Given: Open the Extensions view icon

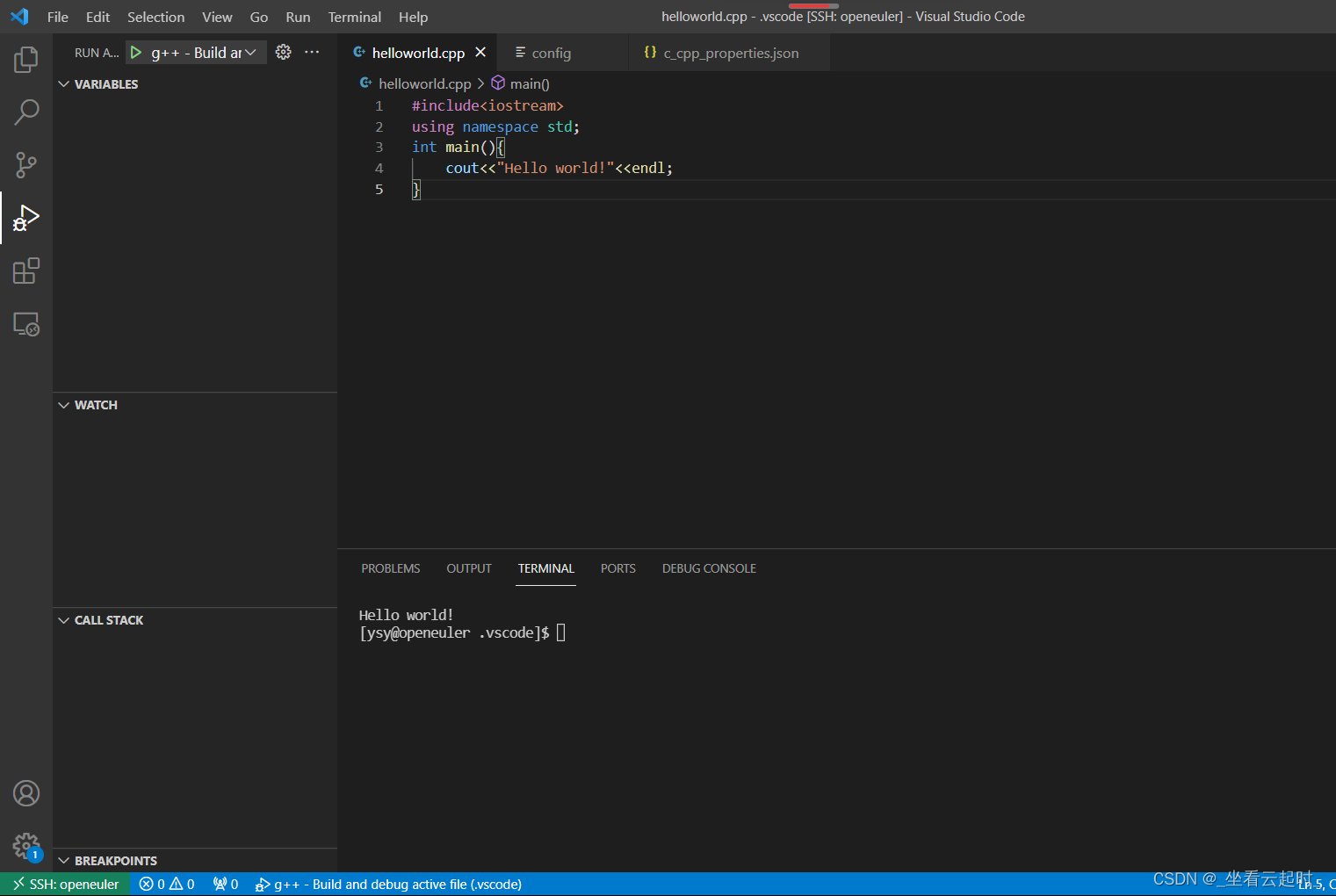Looking at the screenshot, I should (x=25, y=271).
